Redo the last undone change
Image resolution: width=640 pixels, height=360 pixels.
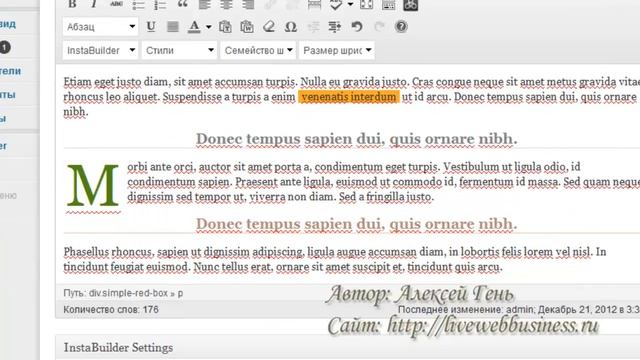tap(379, 27)
